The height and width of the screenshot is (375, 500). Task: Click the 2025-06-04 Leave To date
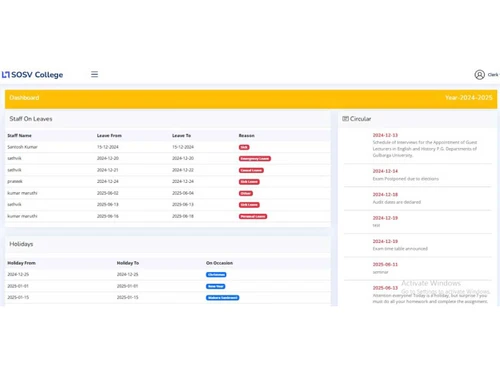click(x=183, y=193)
